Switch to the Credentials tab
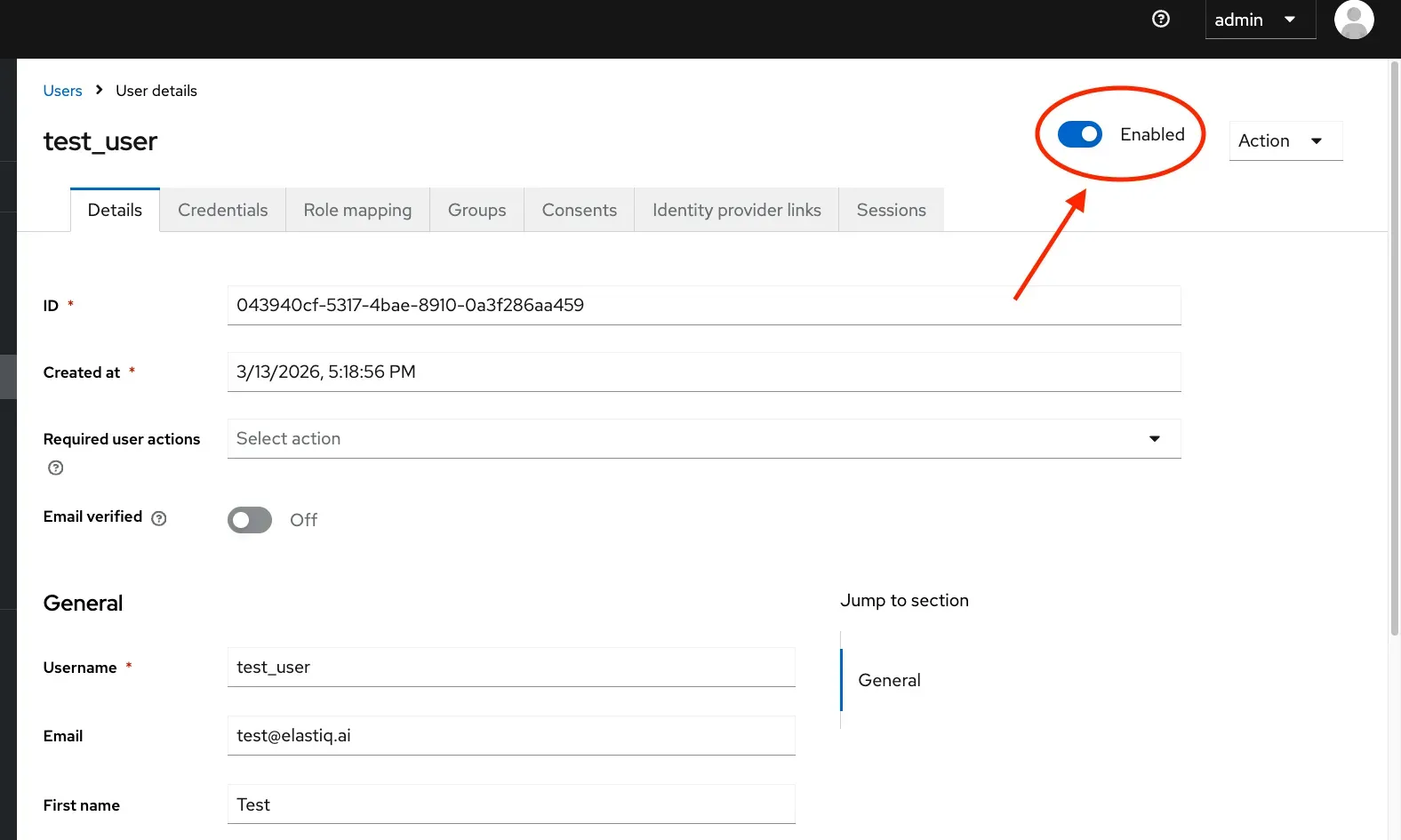 point(222,210)
